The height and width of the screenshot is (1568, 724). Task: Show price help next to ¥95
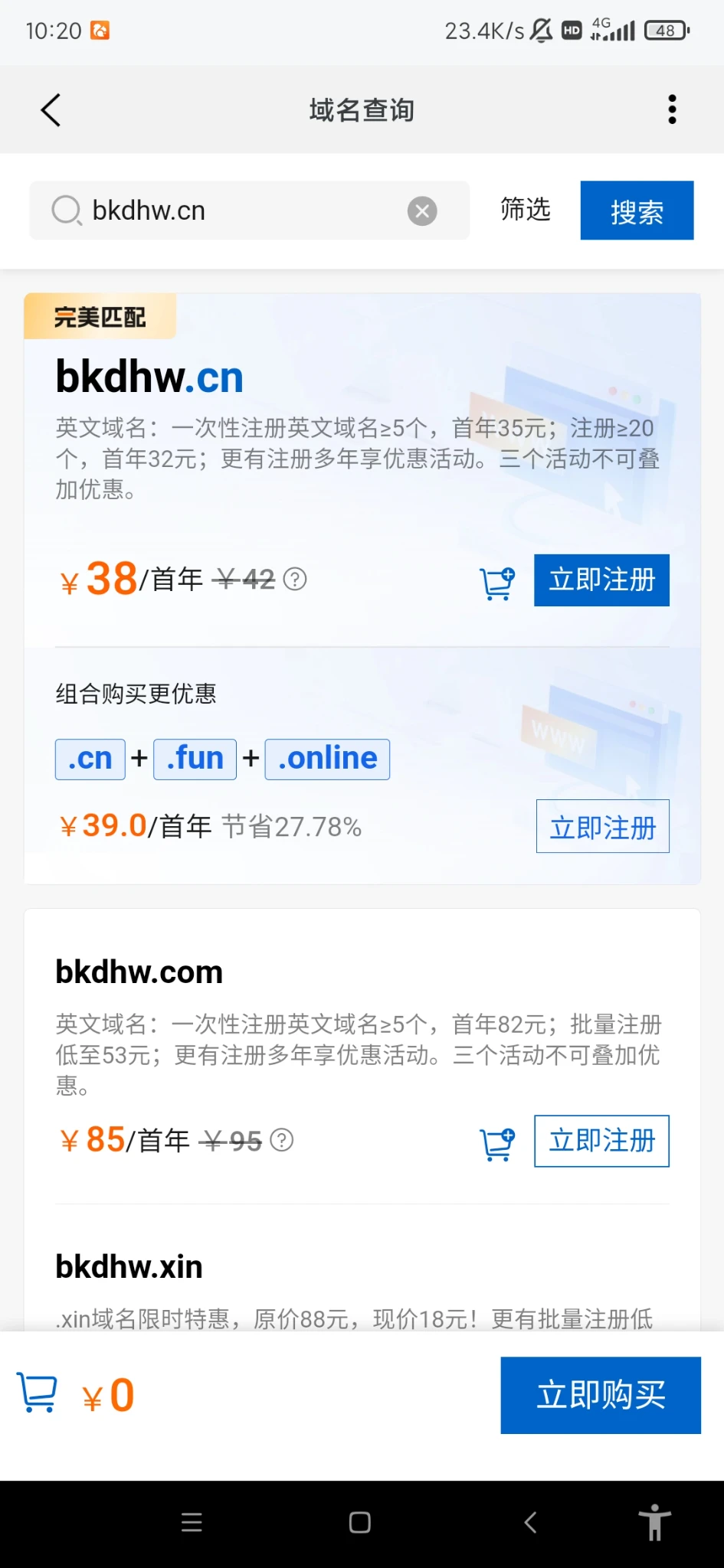click(x=282, y=1140)
